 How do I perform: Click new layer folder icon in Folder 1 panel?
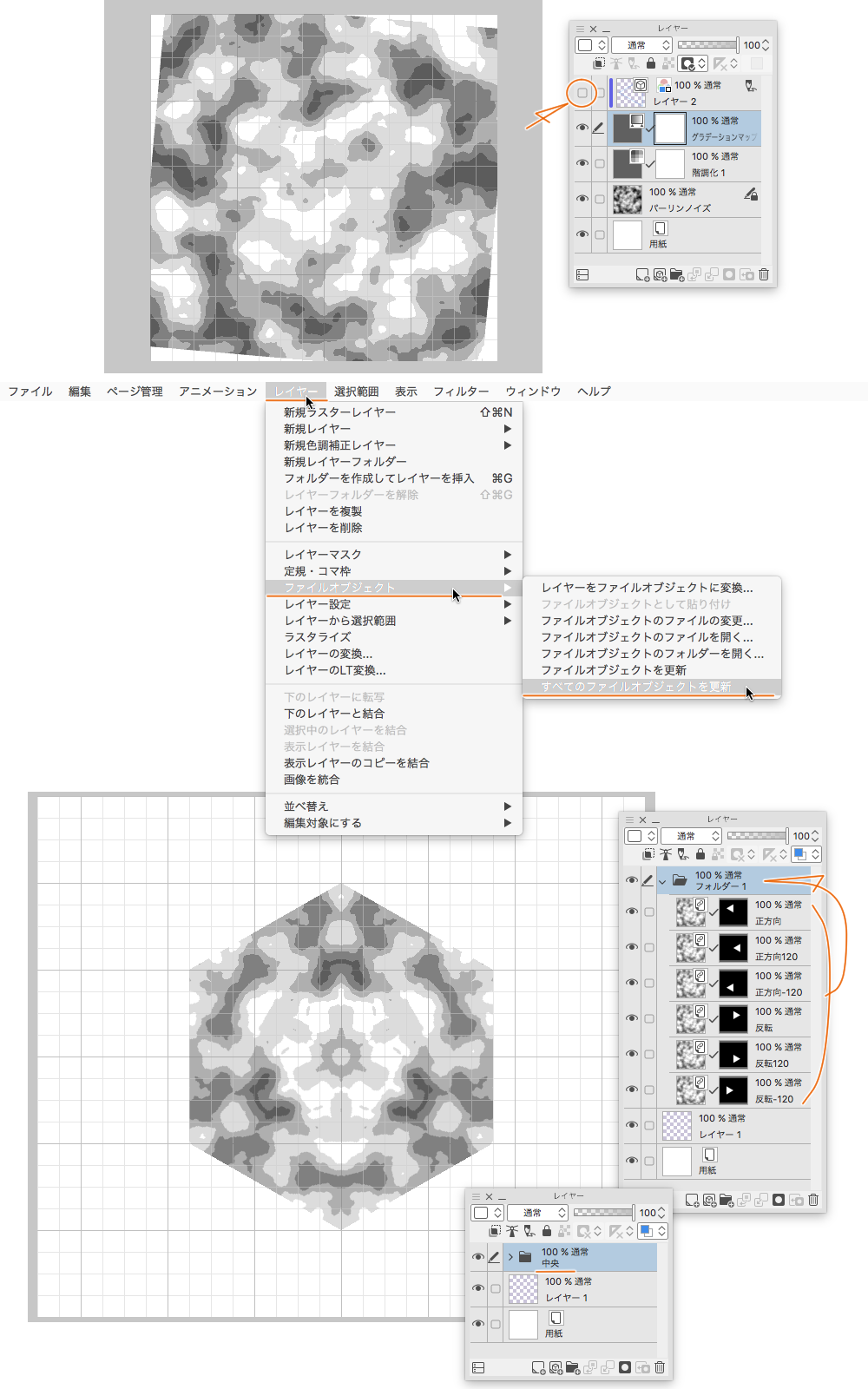727,1200
